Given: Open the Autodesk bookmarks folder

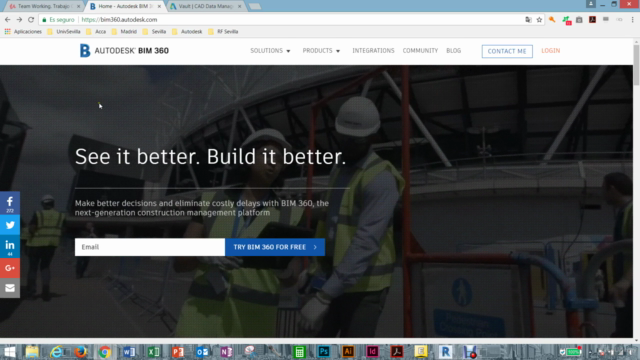Looking at the screenshot, I should (187, 31).
